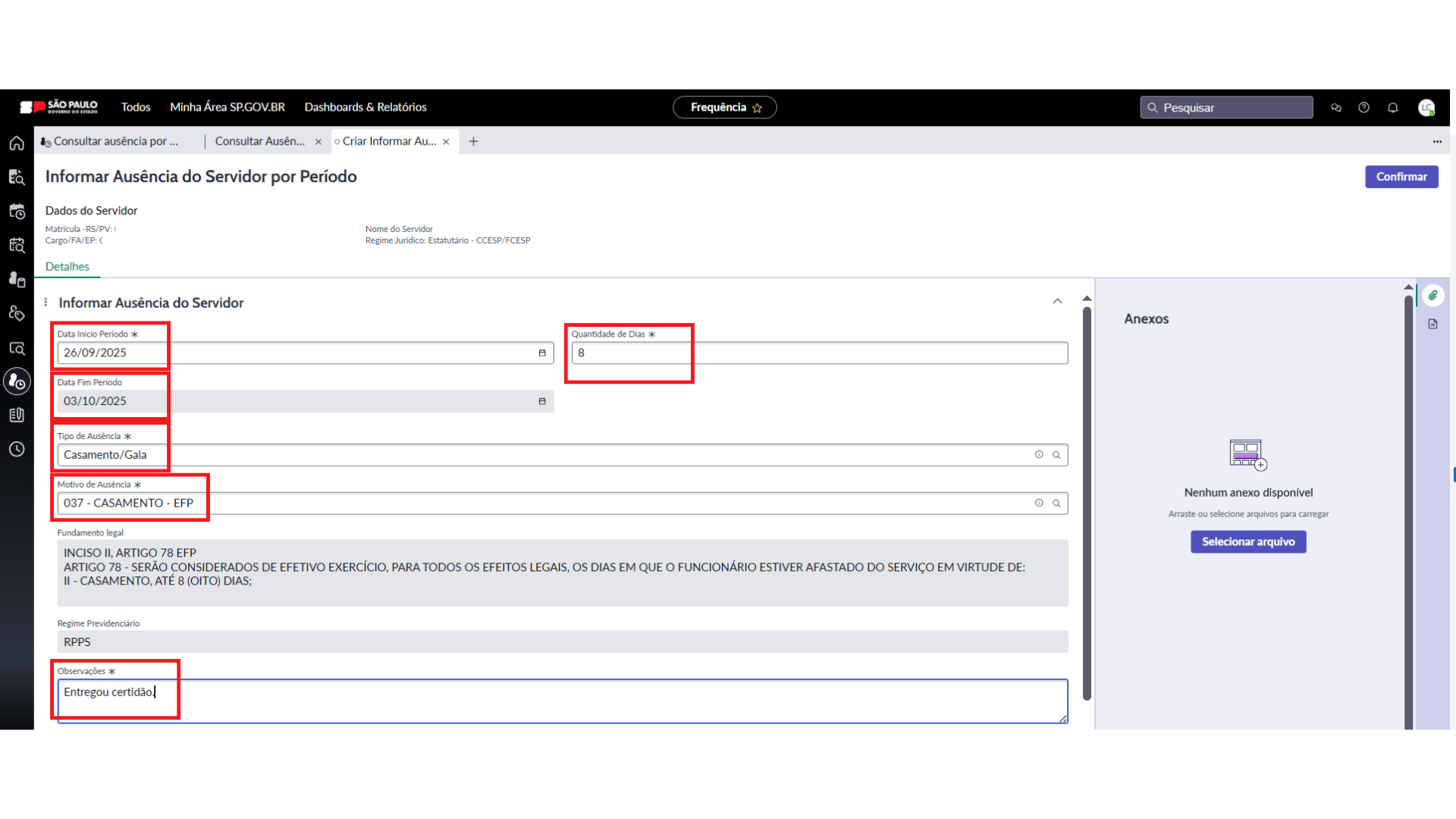Click Selecionar arquivo button
Image resolution: width=1456 pixels, height=819 pixels.
click(1248, 542)
